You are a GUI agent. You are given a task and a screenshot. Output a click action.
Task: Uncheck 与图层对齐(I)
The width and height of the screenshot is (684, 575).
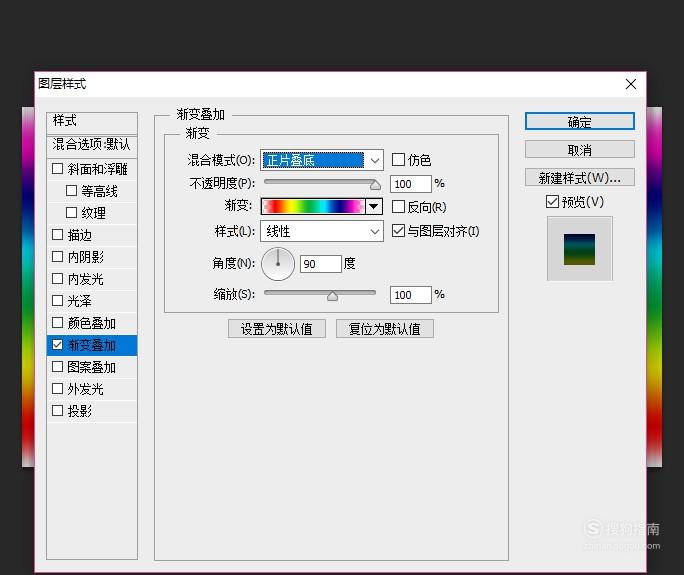(398, 230)
